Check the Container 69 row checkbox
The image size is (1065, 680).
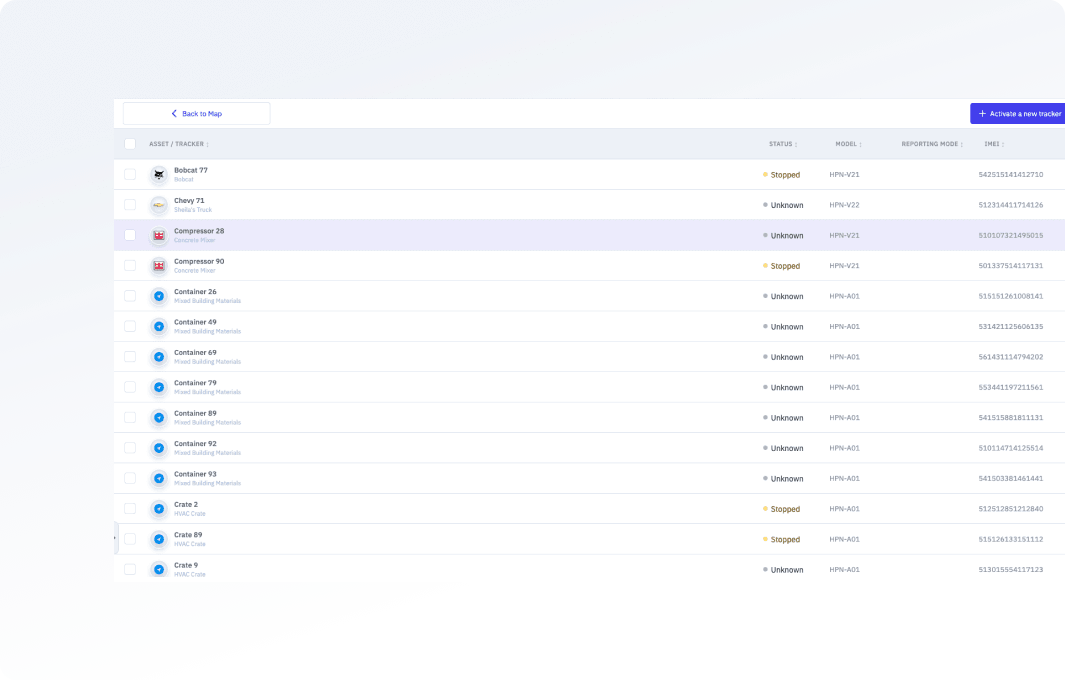(x=130, y=357)
